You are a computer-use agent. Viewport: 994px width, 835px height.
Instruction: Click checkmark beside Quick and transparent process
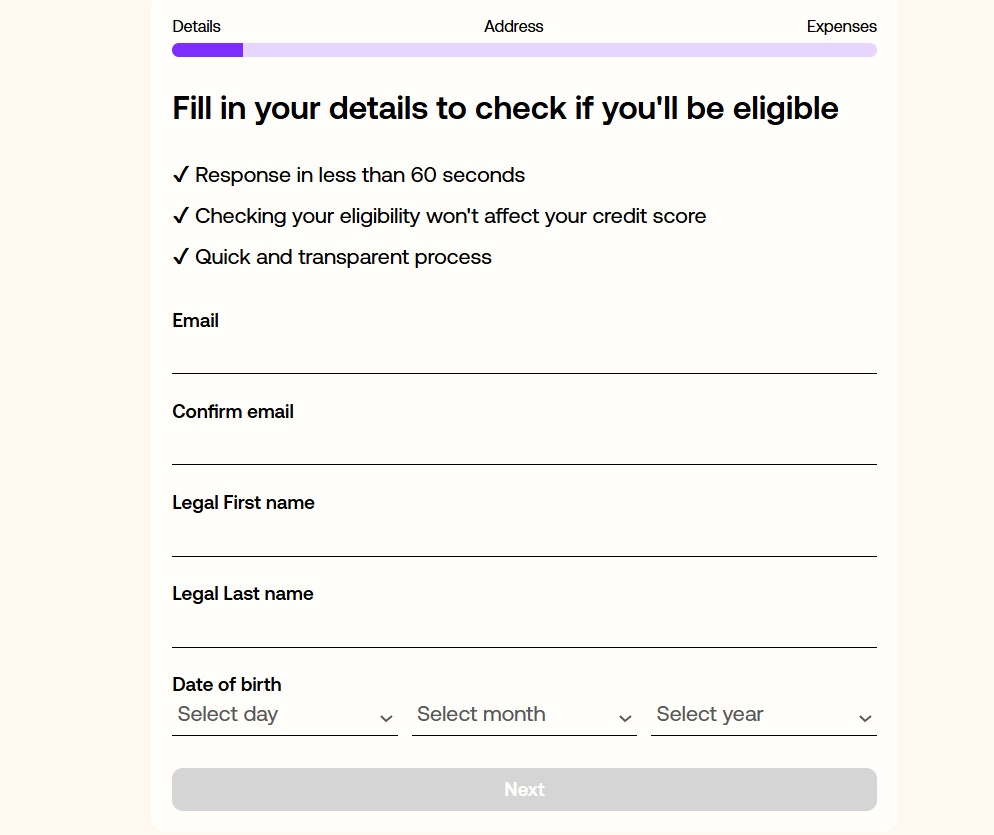click(181, 257)
